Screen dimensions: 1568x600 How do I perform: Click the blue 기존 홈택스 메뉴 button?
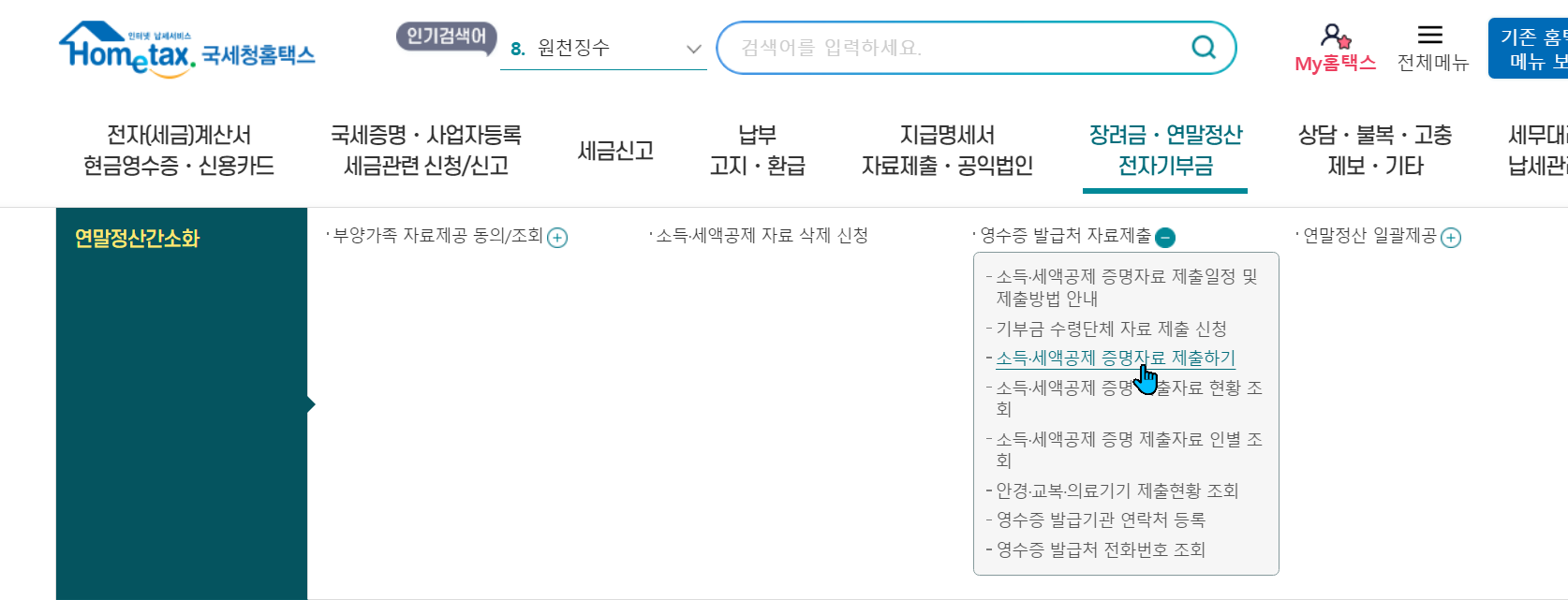coord(1529,49)
